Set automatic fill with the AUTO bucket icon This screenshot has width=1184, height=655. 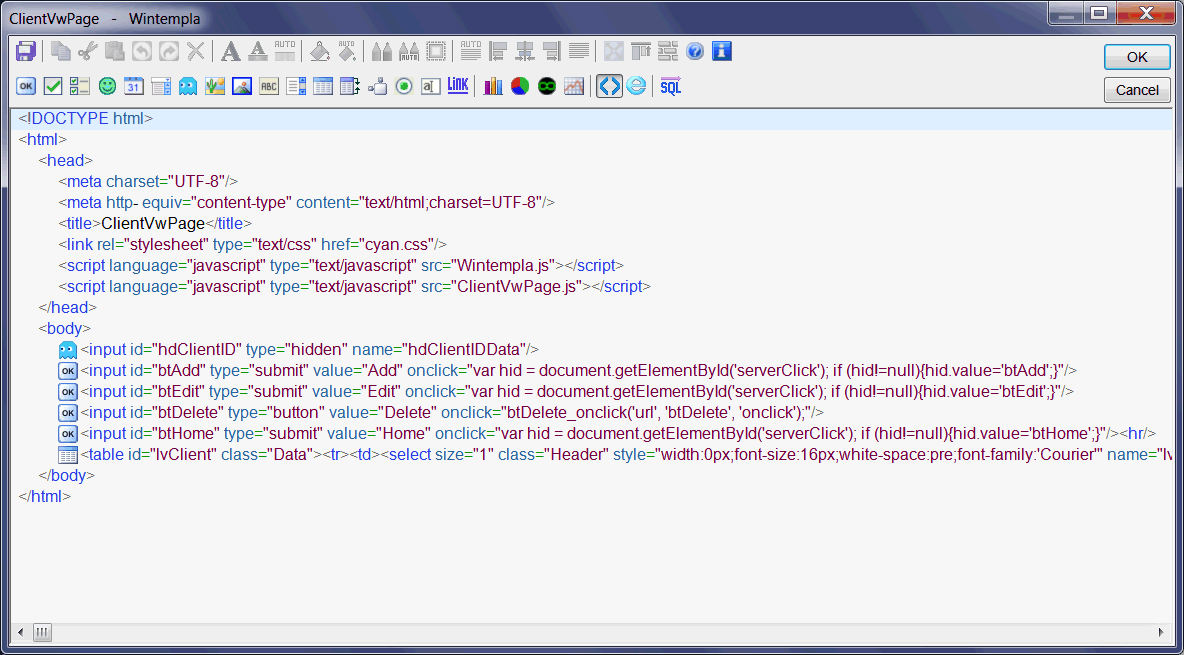point(347,51)
